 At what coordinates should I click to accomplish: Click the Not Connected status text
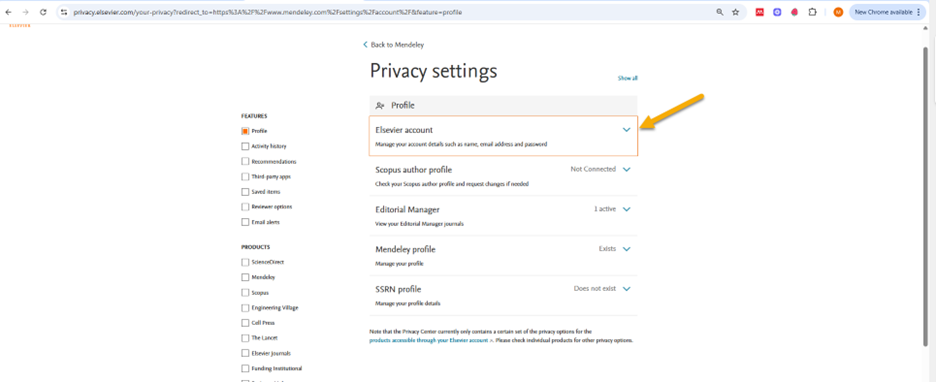pos(593,170)
